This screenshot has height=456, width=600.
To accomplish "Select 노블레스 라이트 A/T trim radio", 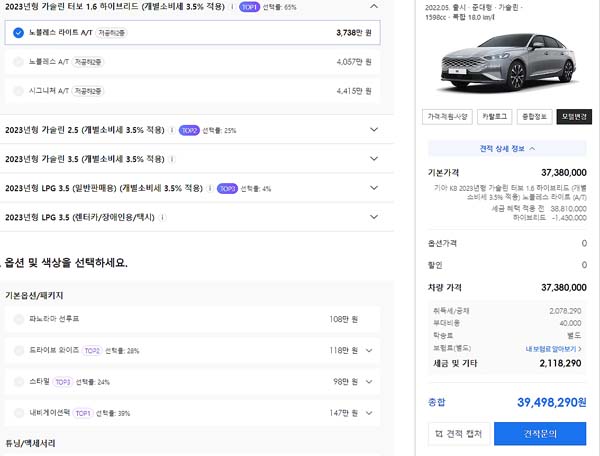I will pyautogui.click(x=18, y=33).
